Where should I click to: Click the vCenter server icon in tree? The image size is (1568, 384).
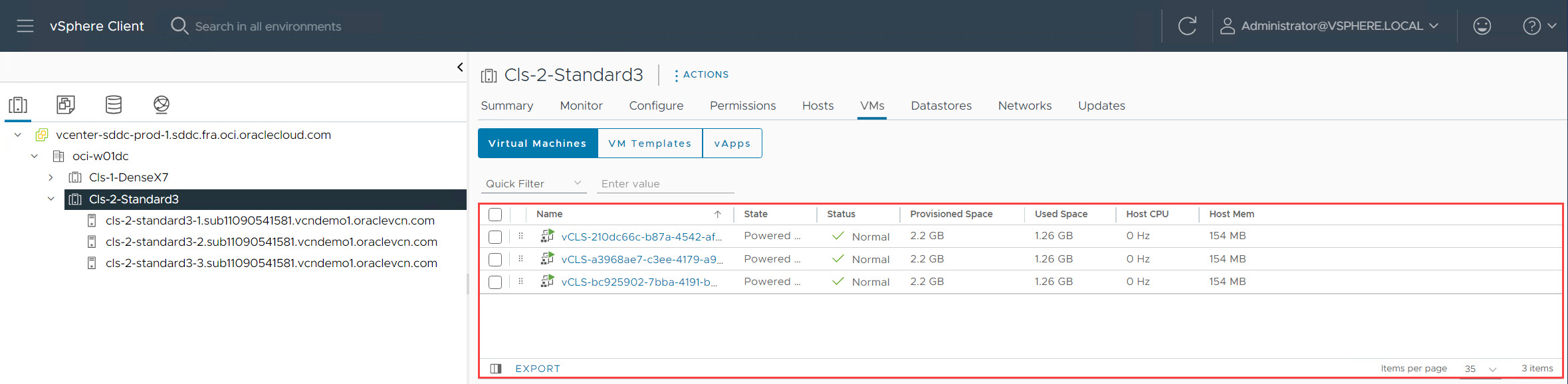pos(41,135)
